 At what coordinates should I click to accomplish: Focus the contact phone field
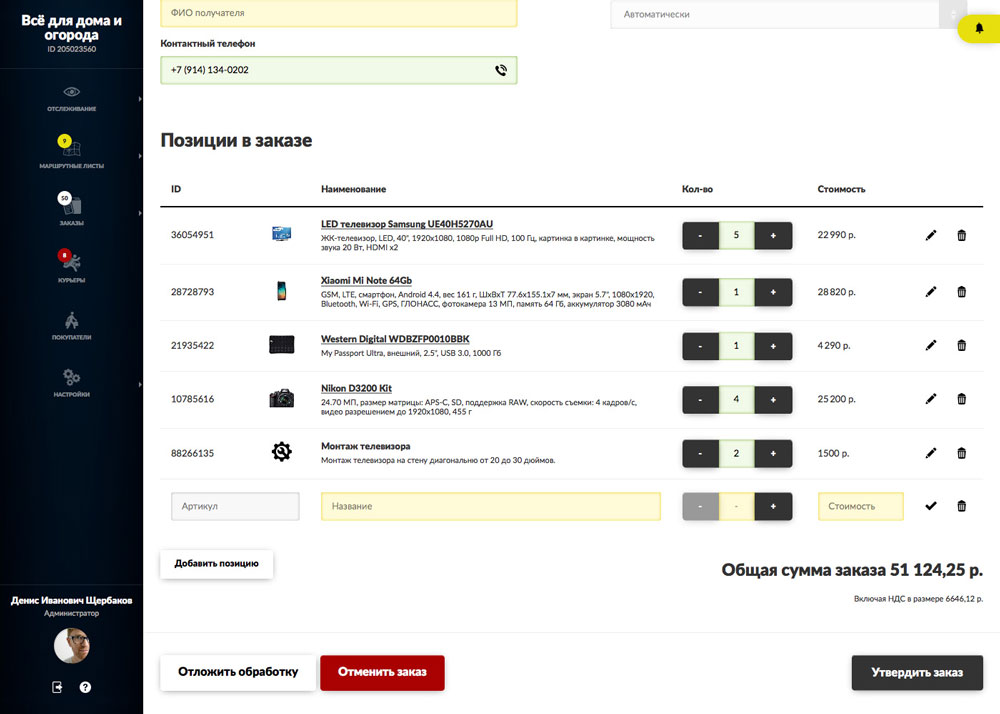coord(339,70)
